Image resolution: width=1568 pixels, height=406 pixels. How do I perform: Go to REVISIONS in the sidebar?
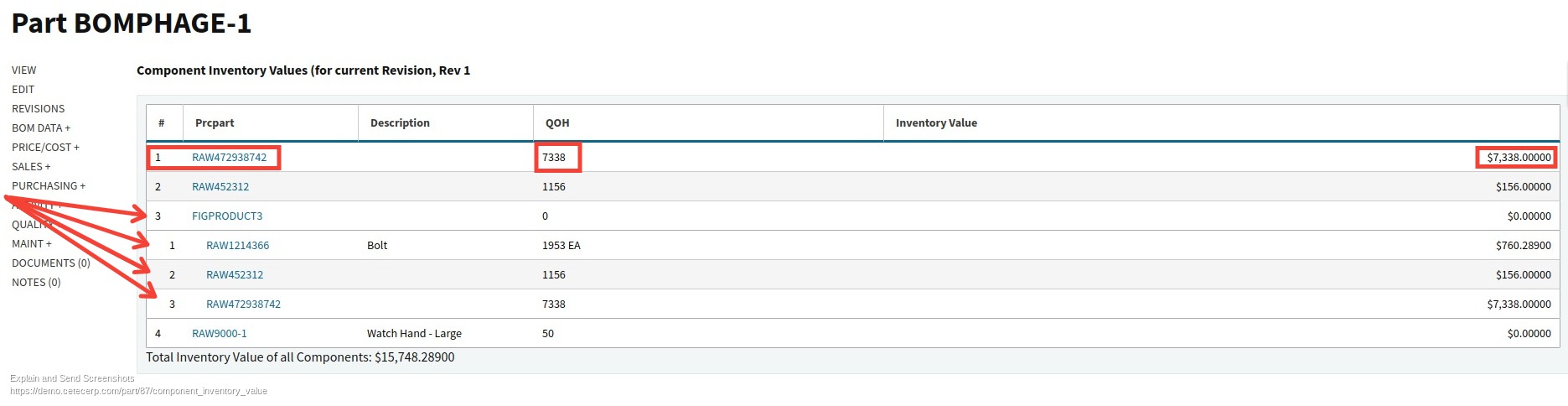coord(39,109)
